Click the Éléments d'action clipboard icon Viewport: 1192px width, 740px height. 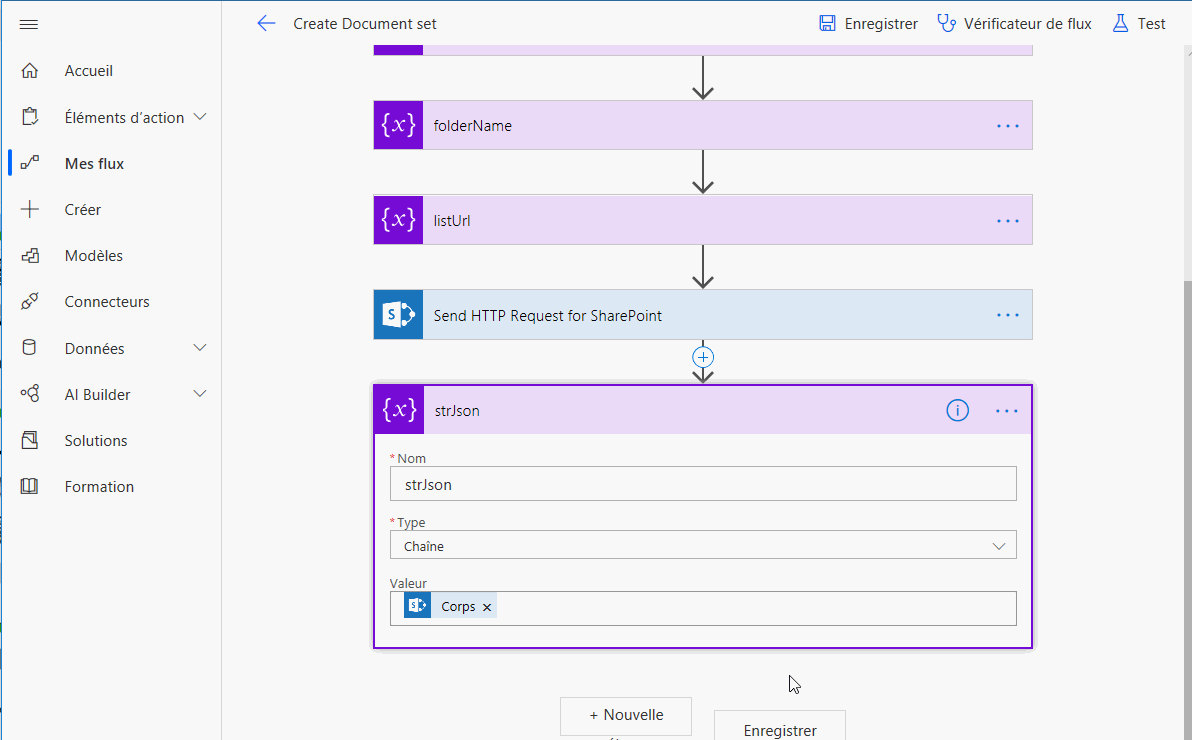30,117
